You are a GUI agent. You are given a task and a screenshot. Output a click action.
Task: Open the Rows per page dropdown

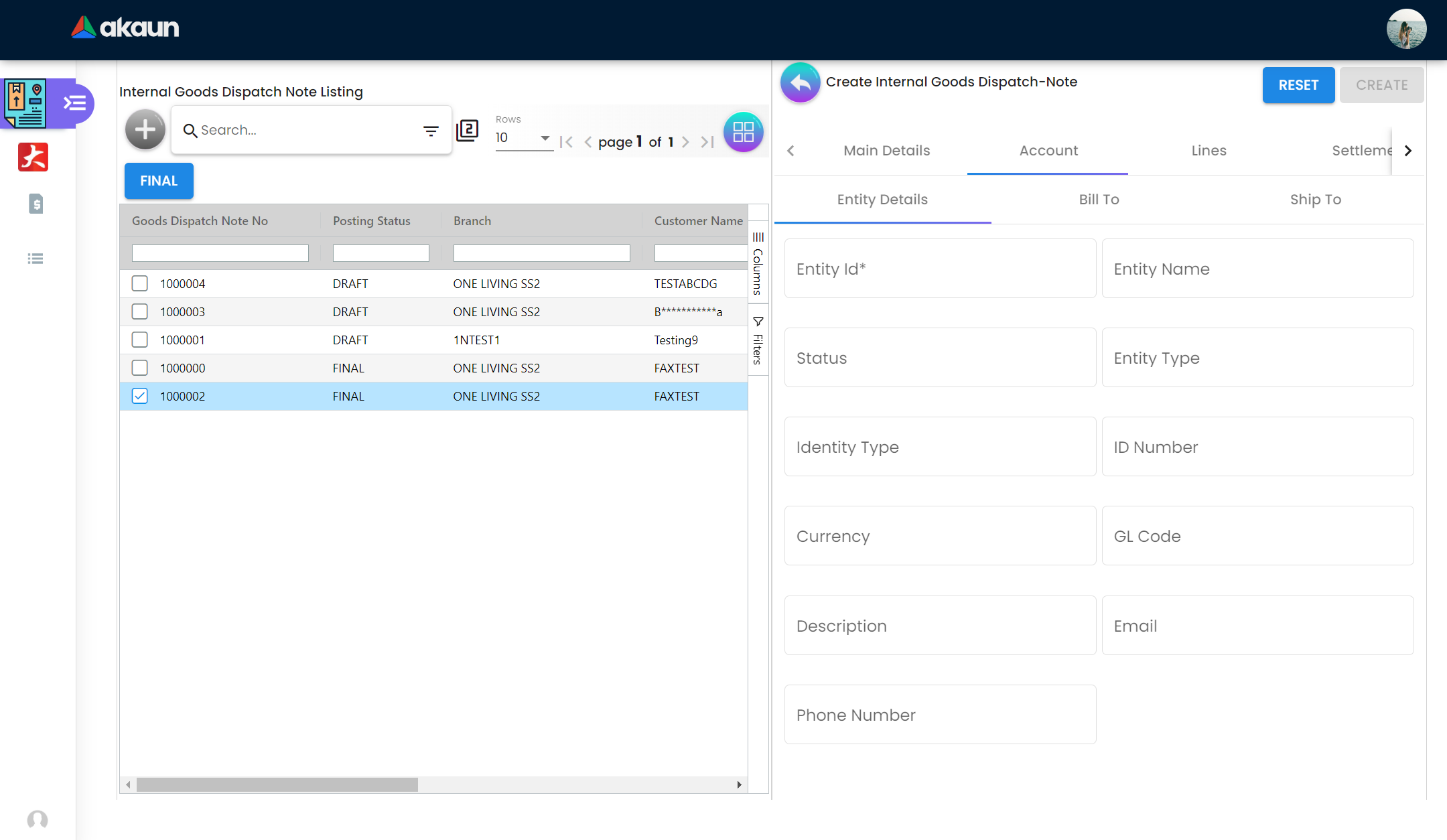[x=524, y=138]
